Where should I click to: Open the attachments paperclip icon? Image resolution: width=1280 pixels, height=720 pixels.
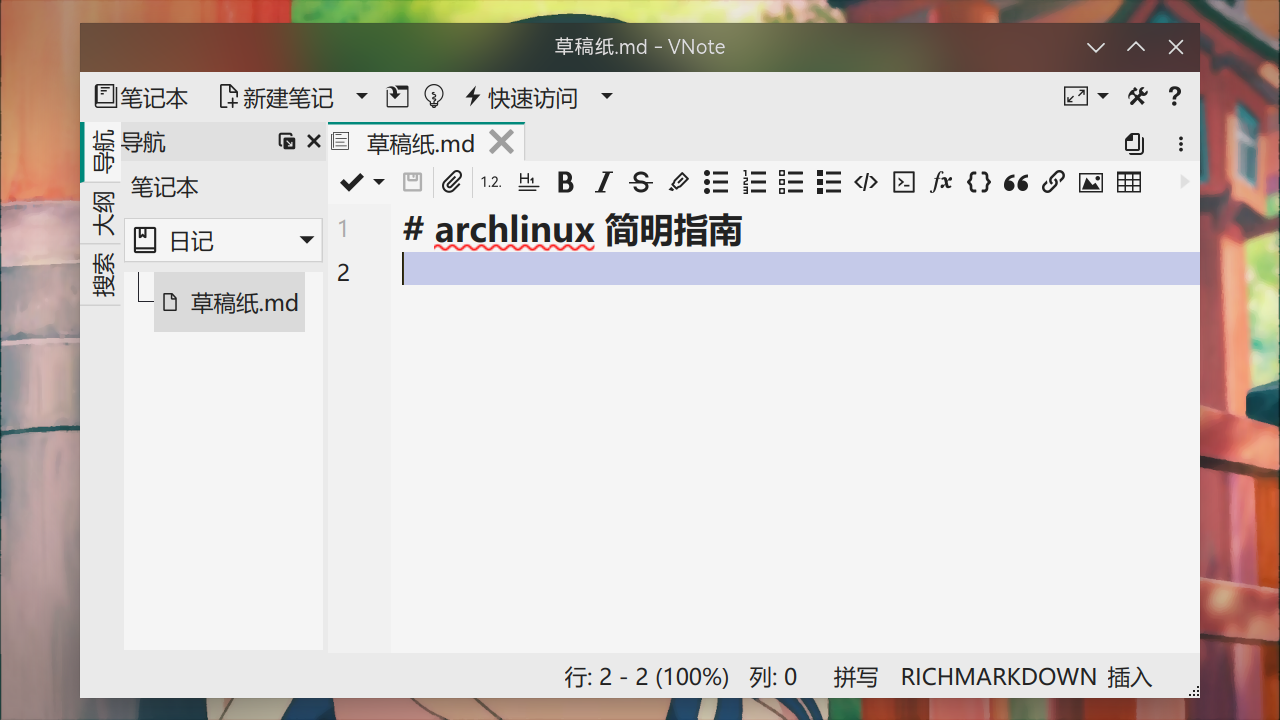point(453,182)
